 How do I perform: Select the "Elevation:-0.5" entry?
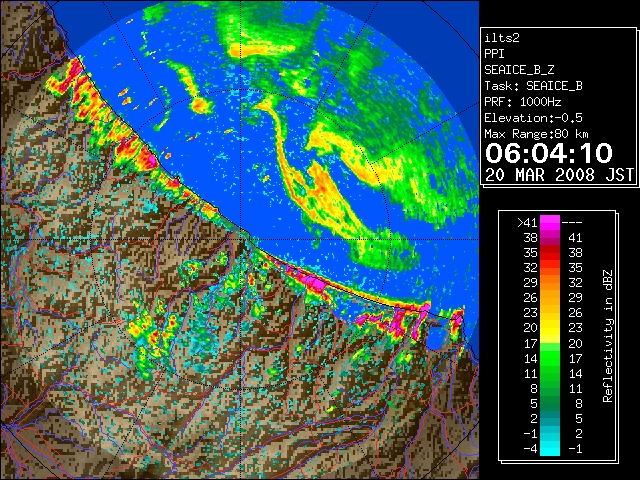point(533,118)
